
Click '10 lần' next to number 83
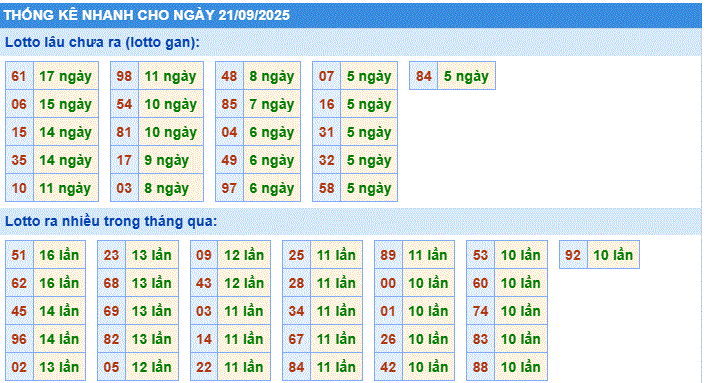click(x=521, y=338)
